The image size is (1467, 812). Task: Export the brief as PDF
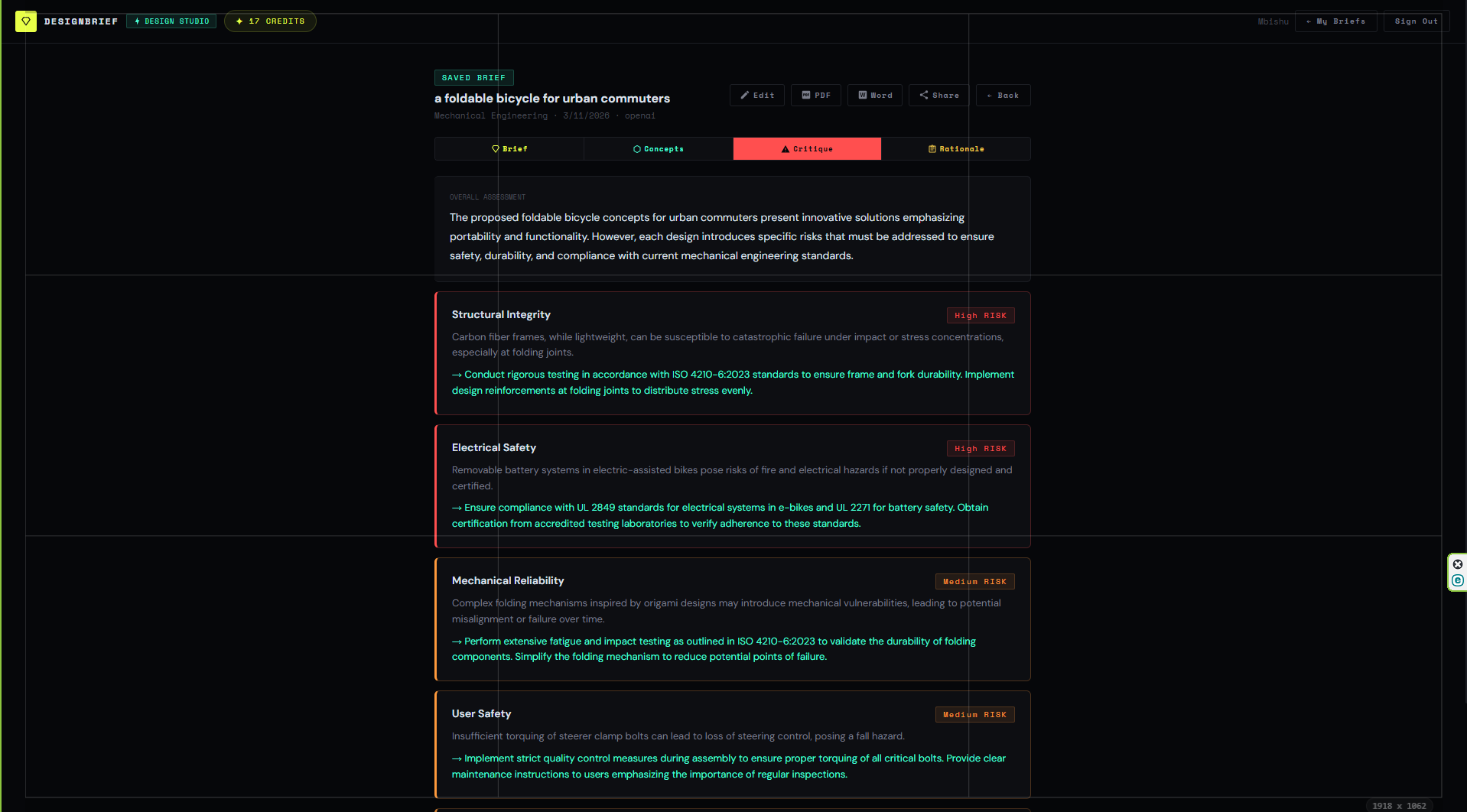[x=815, y=96]
